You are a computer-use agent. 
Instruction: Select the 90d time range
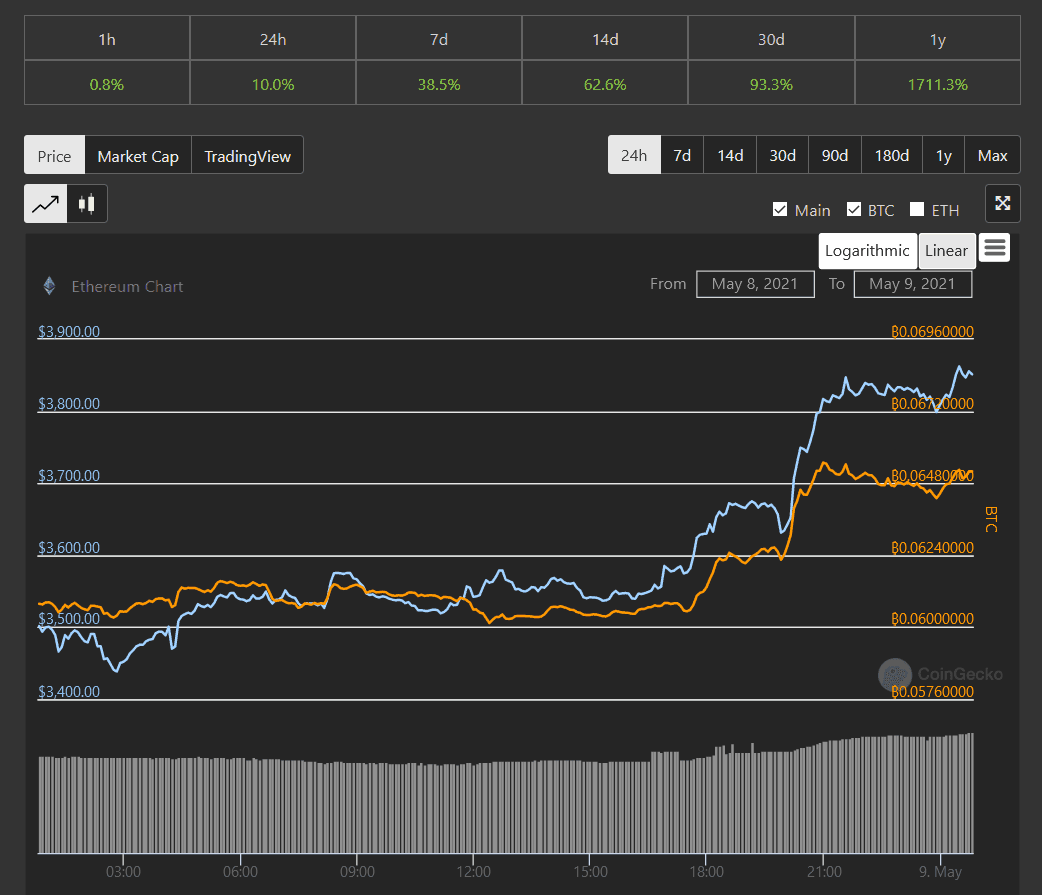click(835, 155)
